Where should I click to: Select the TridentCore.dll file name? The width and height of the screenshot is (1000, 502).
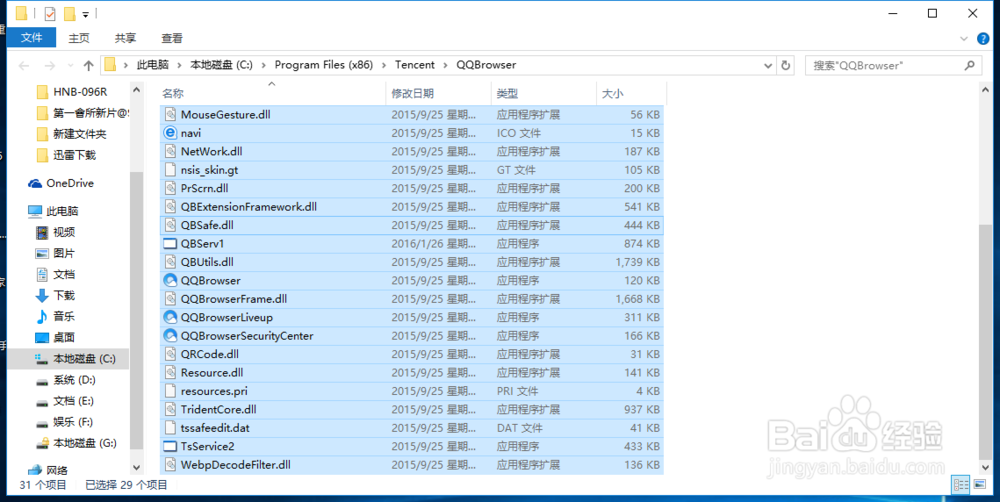coord(218,410)
